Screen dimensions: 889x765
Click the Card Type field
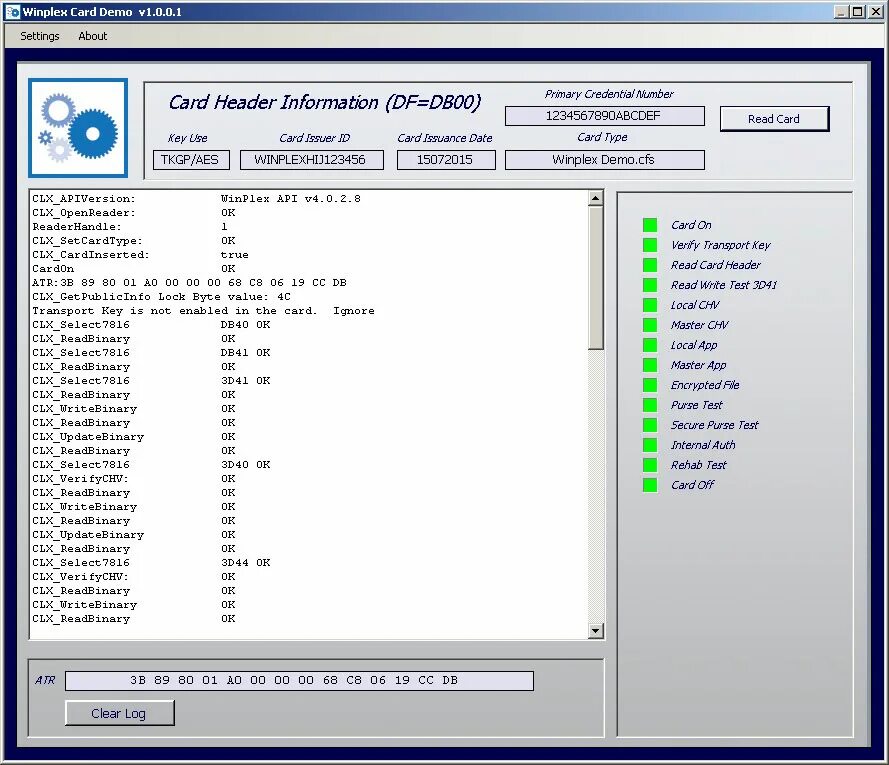(604, 160)
